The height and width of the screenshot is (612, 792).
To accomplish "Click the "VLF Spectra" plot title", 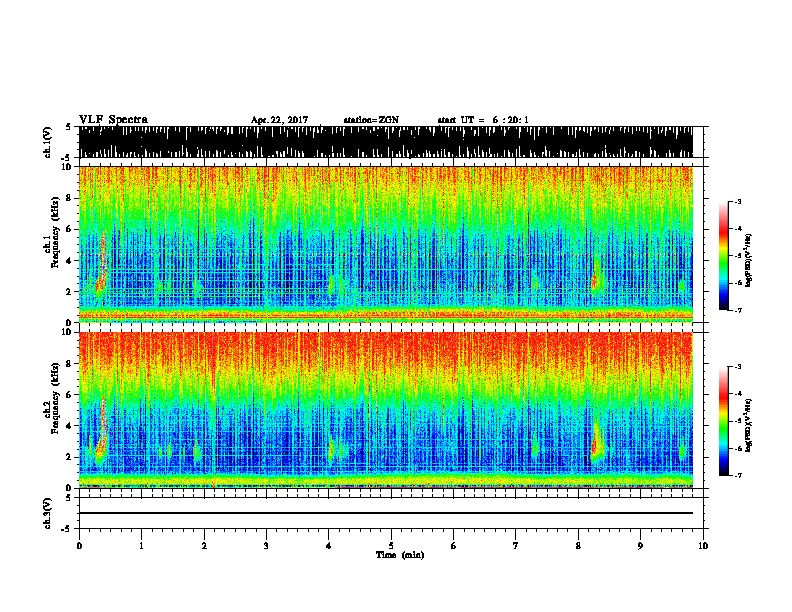I will (x=113, y=120).
